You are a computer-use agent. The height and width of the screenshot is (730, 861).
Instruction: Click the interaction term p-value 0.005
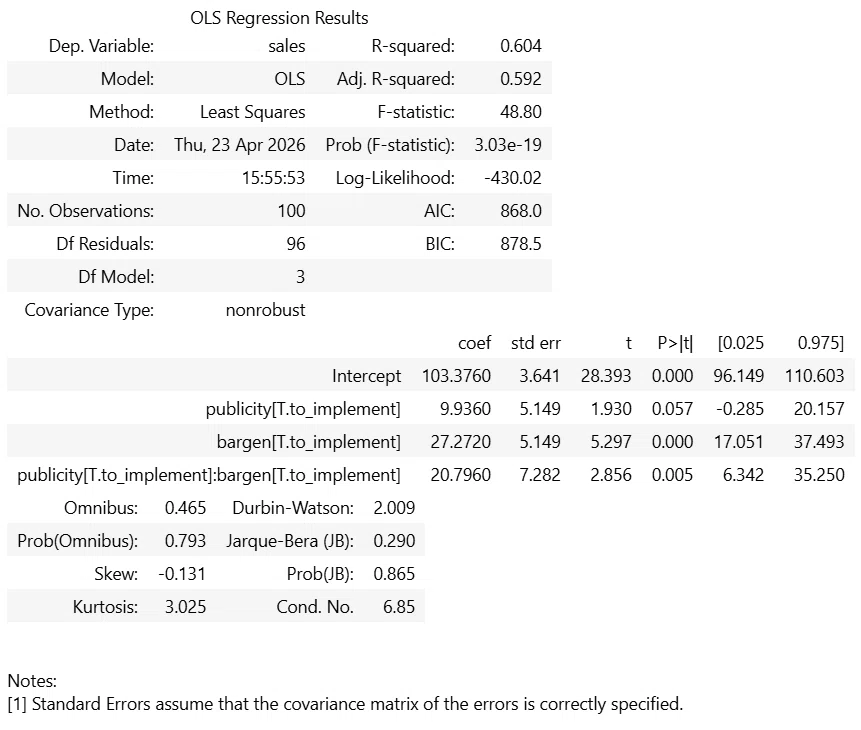click(672, 475)
